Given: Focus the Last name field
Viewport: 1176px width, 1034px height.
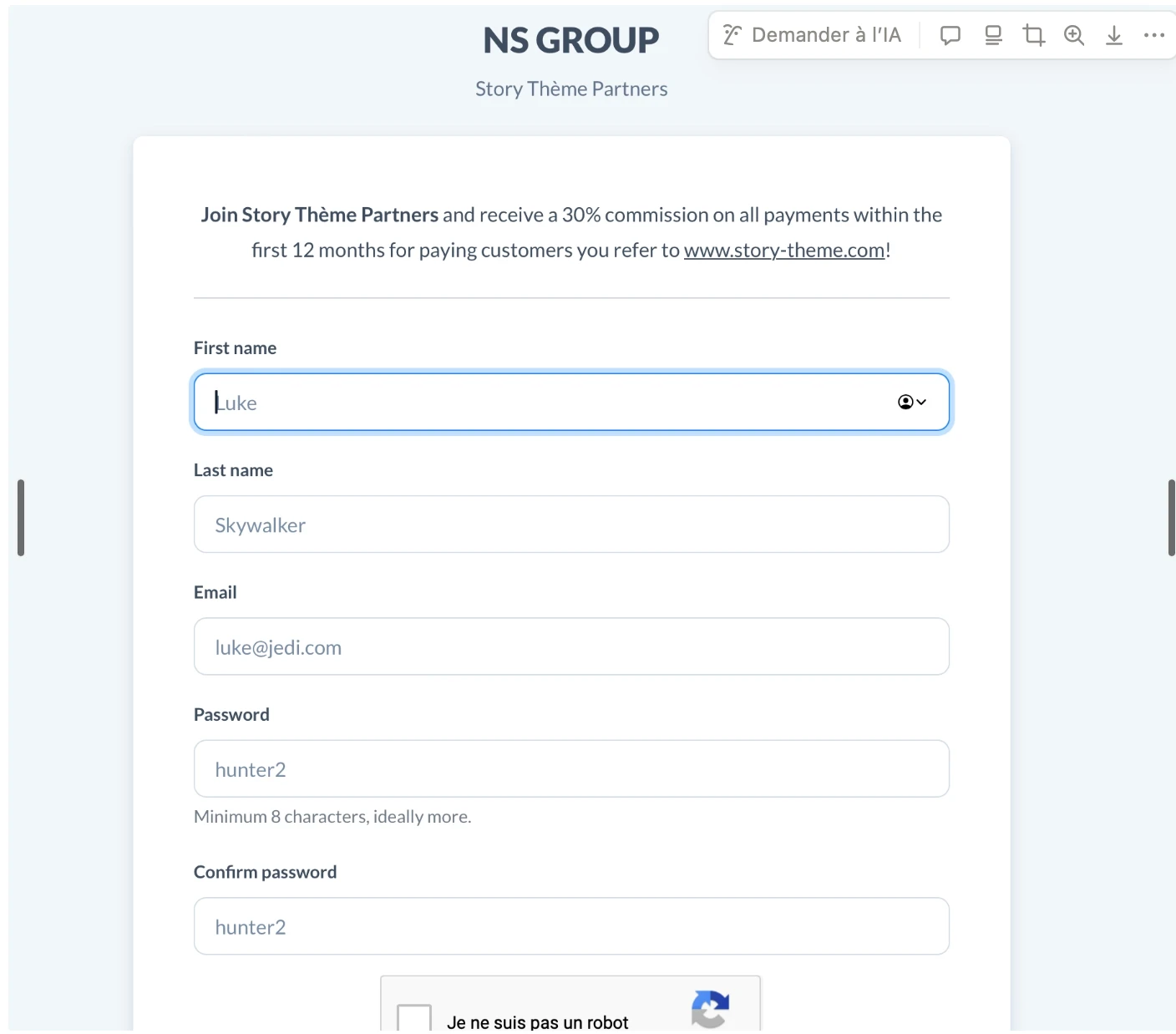Looking at the screenshot, I should point(571,525).
